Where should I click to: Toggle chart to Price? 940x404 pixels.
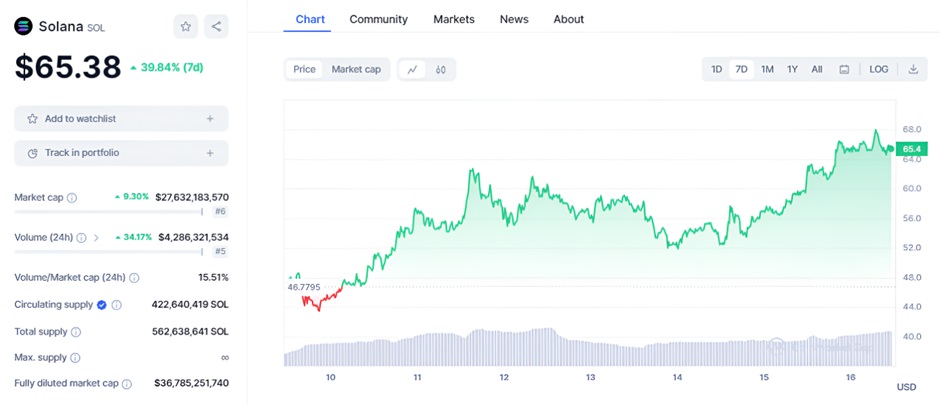tap(304, 69)
